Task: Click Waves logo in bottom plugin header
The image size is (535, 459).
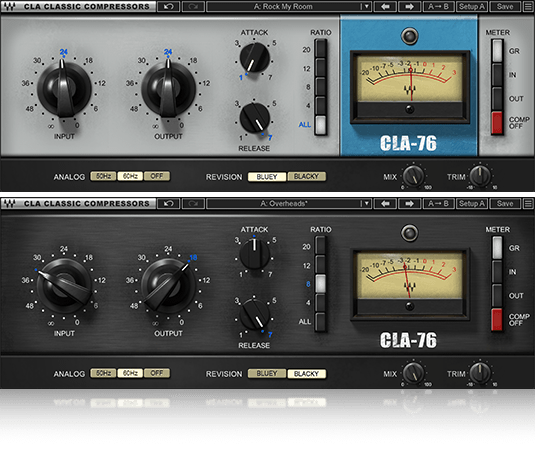Action: (10, 204)
